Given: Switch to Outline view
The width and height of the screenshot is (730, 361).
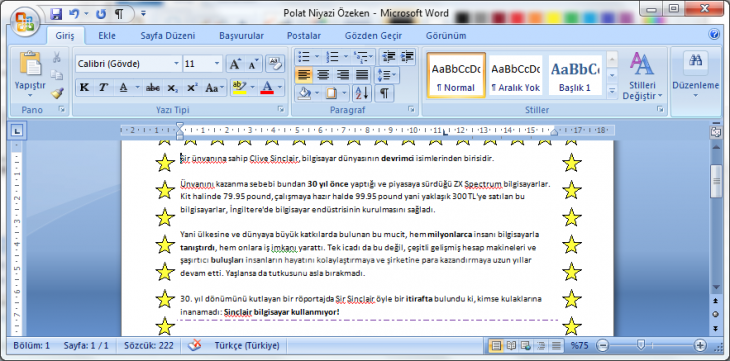Looking at the screenshot, I should point(541,346).
